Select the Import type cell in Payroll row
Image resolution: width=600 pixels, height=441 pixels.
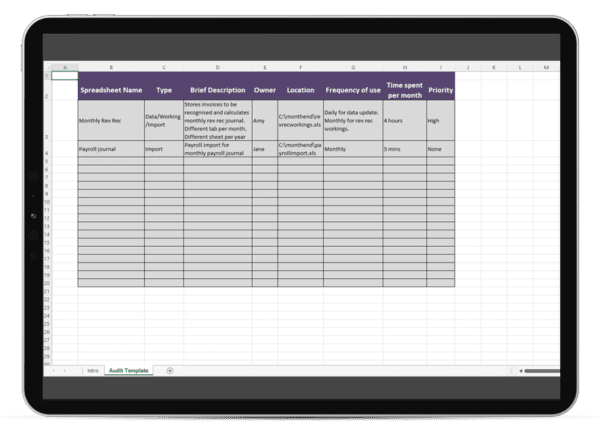click(164, 149)
